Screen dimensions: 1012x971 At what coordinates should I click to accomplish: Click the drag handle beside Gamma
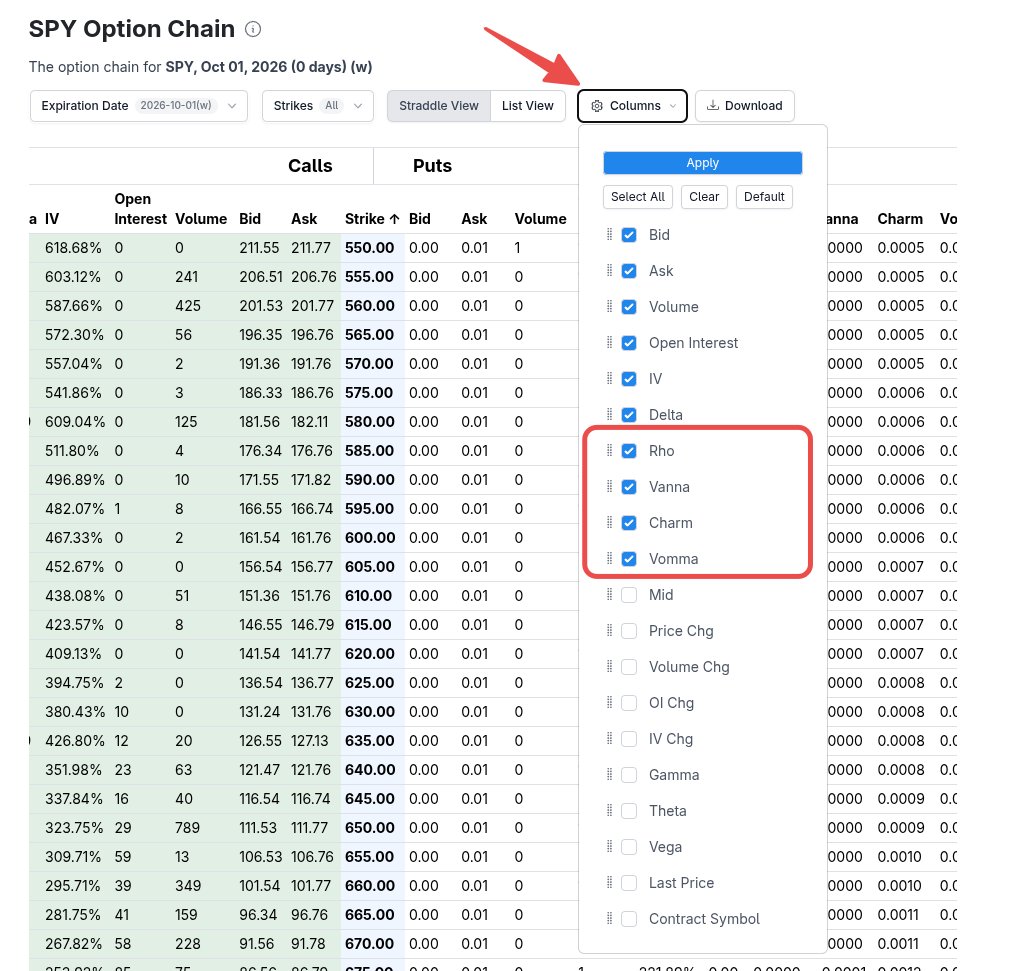609,775
